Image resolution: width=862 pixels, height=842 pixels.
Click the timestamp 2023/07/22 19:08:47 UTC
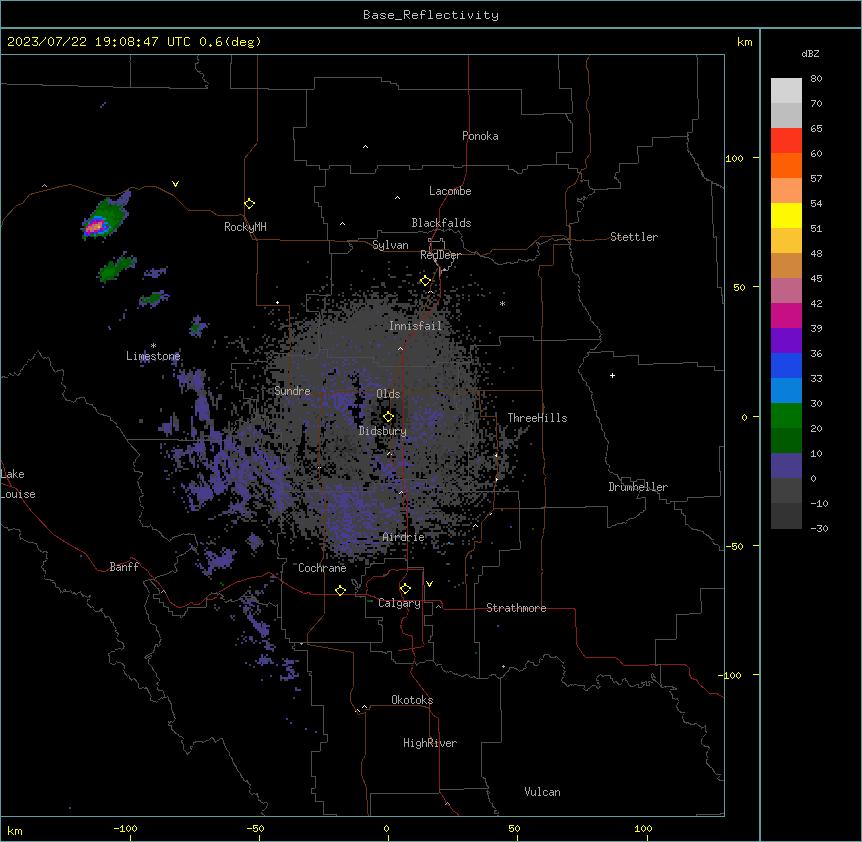click(x=99, y=42)
